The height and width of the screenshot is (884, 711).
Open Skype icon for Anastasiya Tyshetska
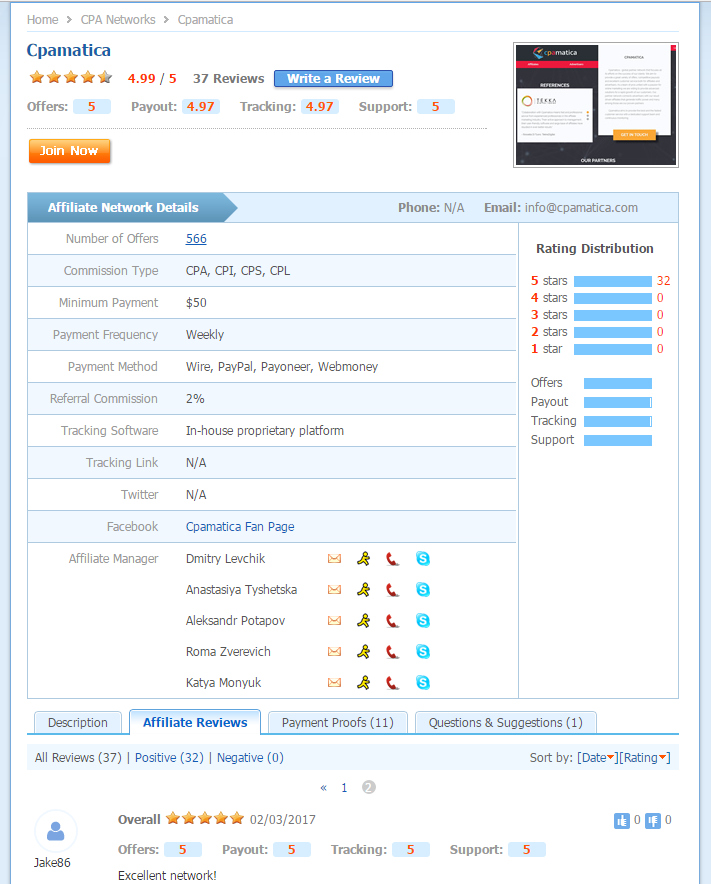(x=423, y=590)
